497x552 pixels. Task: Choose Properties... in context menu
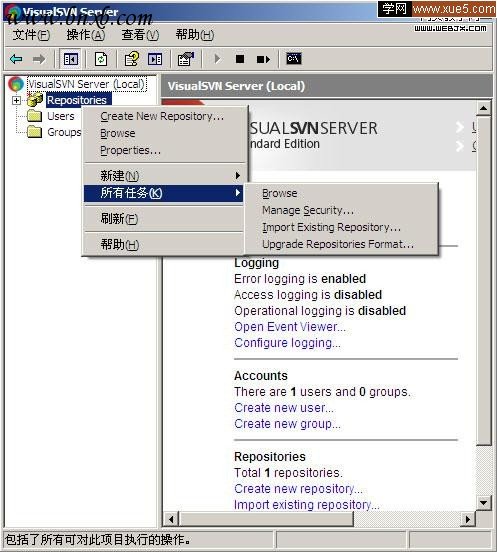[164, 150]
